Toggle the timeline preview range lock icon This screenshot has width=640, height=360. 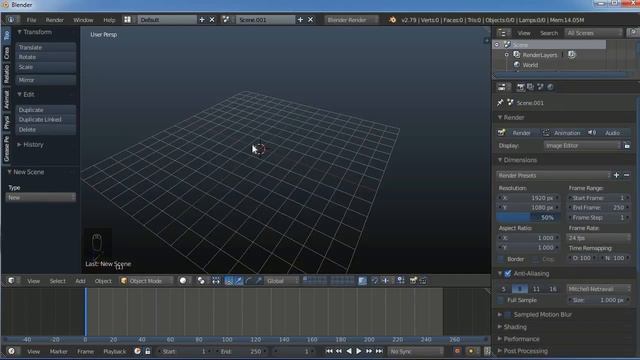[x=148, y=351]
